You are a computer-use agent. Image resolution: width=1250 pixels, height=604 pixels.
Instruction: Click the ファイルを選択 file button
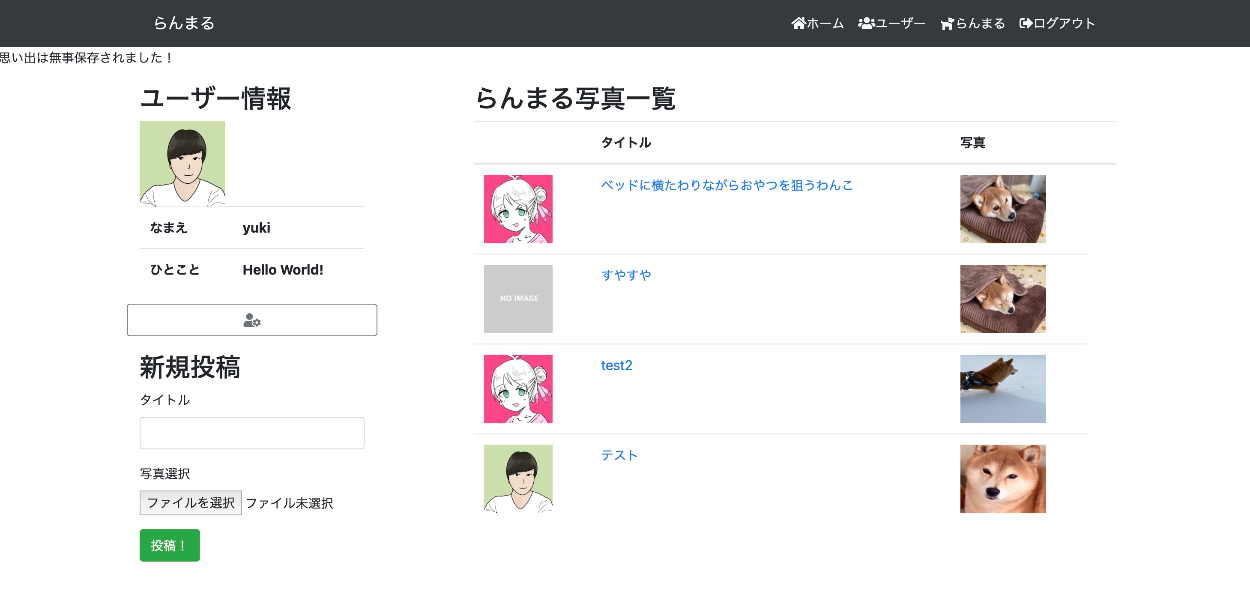coord(191,503)
